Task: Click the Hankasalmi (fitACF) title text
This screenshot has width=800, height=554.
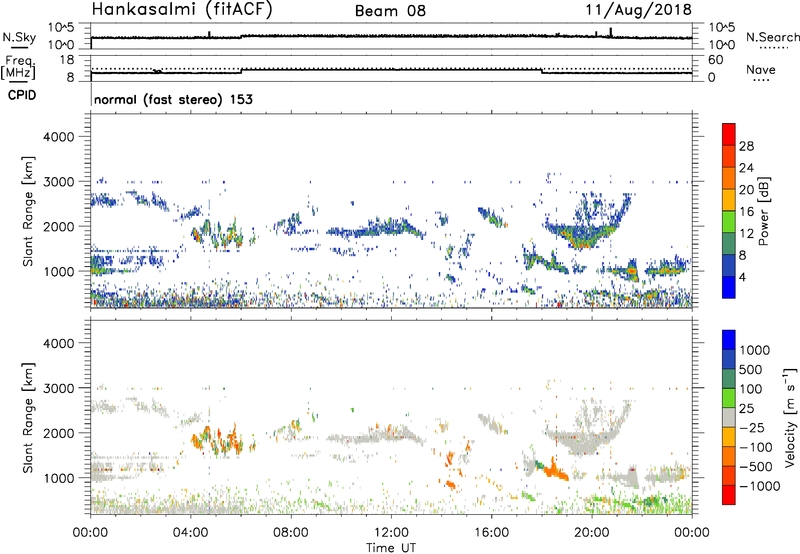Action: 182,10
